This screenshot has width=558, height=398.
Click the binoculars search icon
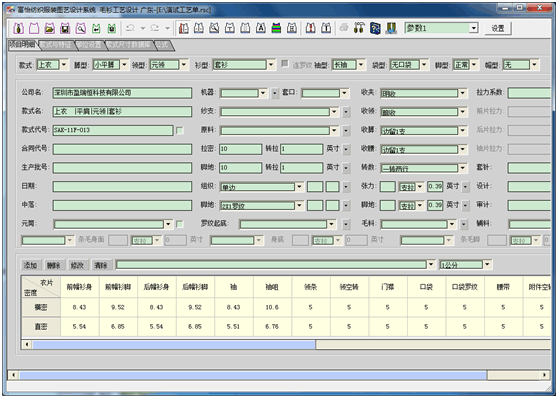359,28
